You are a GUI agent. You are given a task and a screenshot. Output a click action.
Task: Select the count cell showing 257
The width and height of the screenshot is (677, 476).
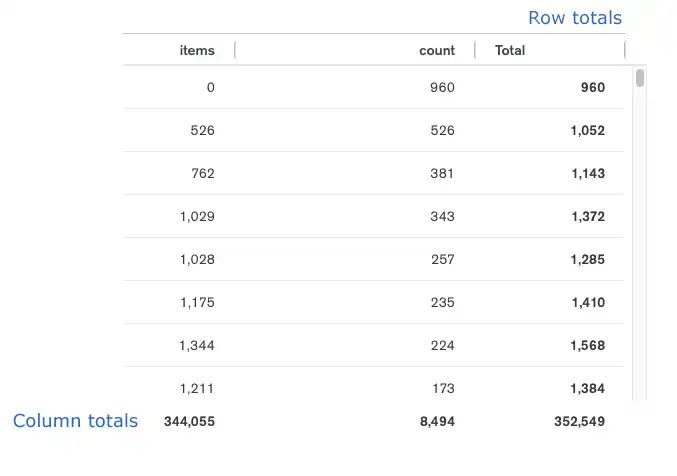click(x=442, y=259)
